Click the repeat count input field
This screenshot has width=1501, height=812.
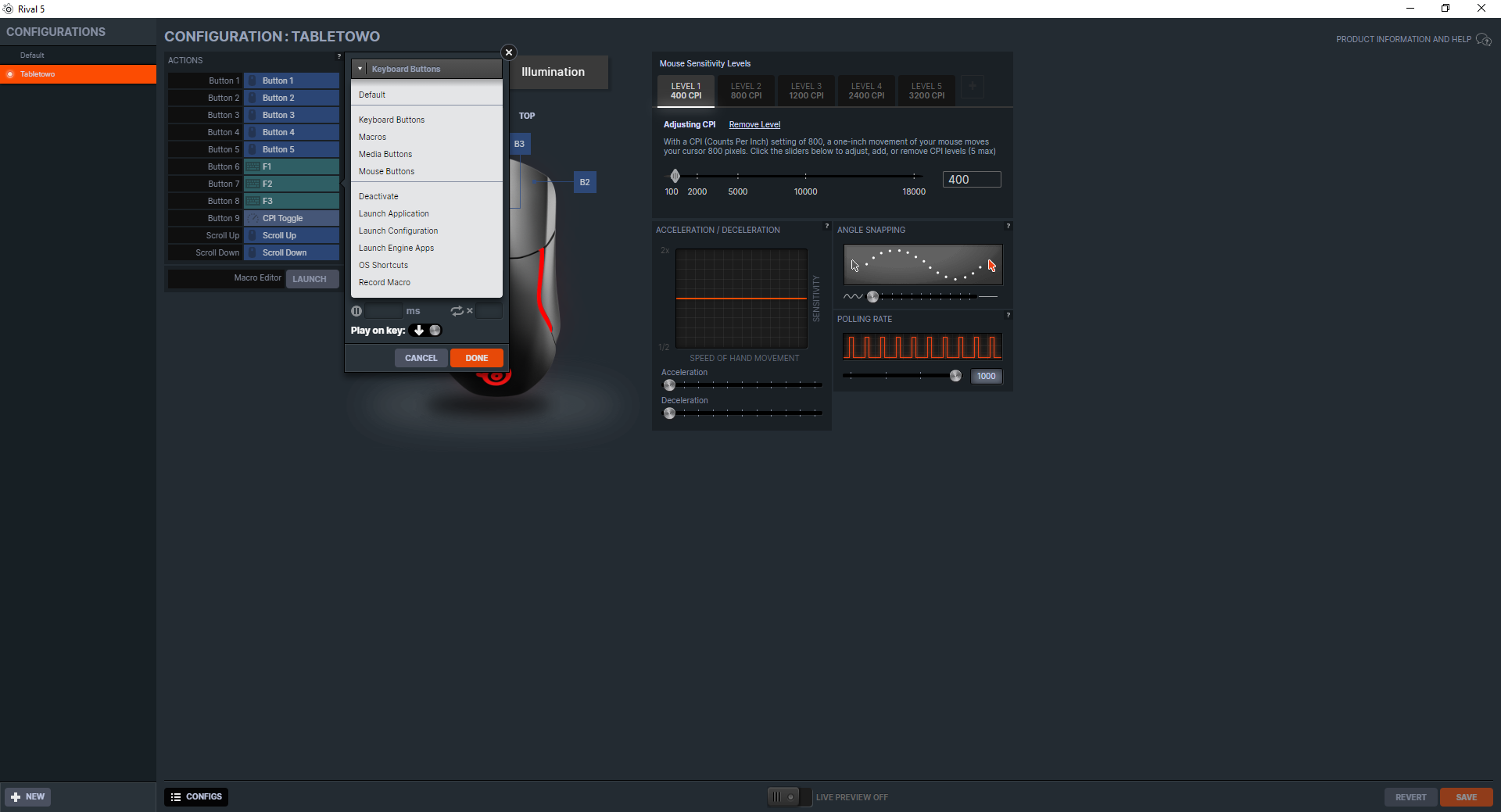click(x=489, y=311)
